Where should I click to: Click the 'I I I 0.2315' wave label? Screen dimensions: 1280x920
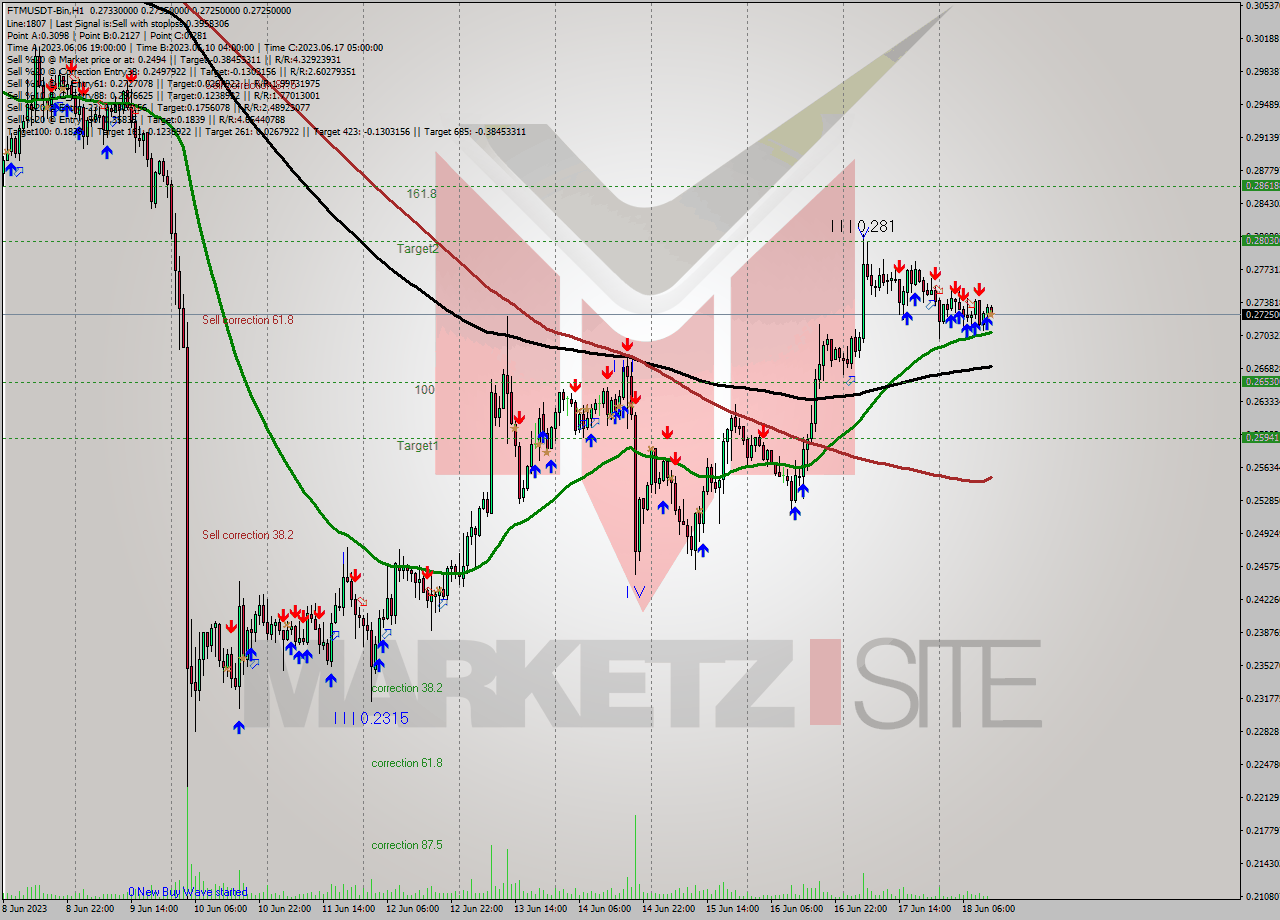pyautogui.click(x=371, y=718)
